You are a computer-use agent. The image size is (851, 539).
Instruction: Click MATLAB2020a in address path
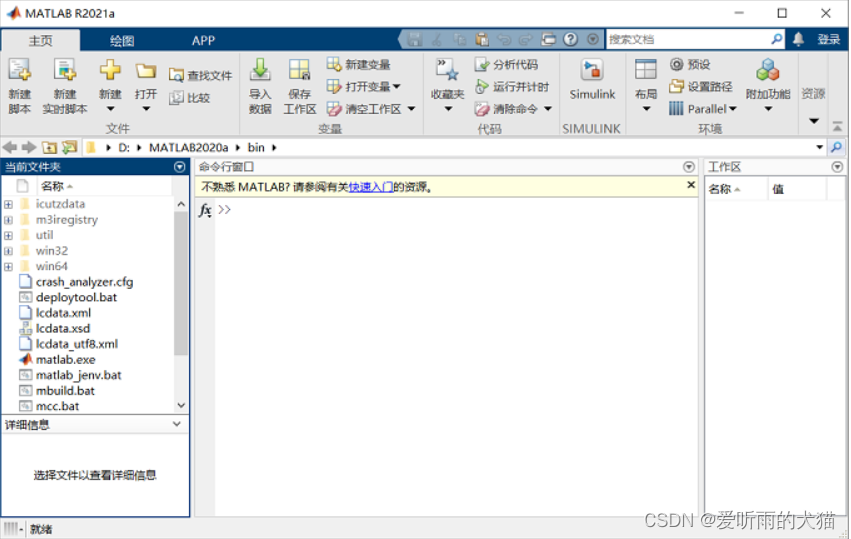189,148
